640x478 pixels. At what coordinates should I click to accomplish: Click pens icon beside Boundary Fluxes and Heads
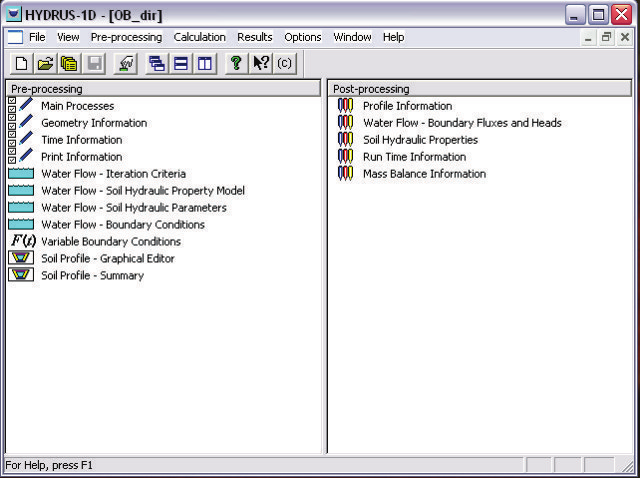click(345, 122)
